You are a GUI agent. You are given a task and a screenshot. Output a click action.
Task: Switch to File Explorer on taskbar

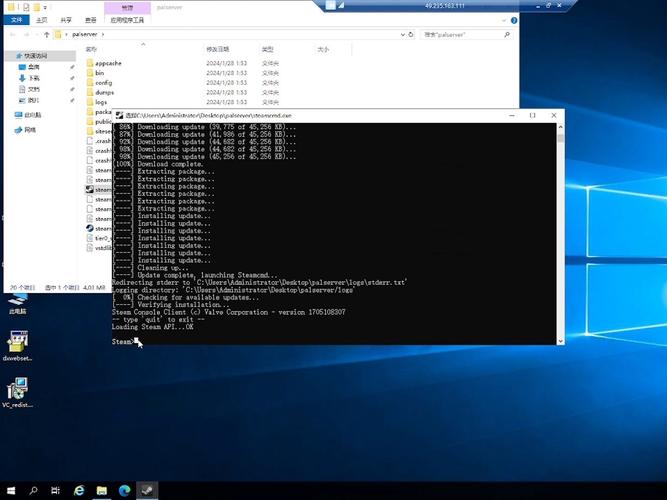pyautogui.click(x=102, y=491)
